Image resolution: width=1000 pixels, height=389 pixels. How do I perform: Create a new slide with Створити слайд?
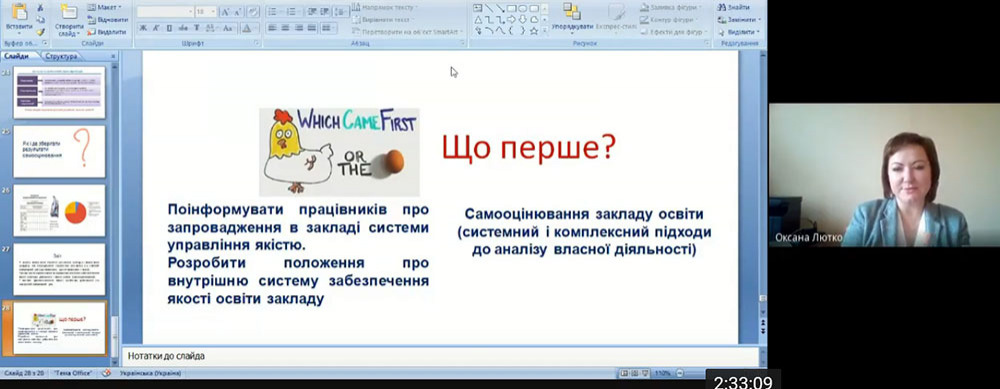click(68, 22)
